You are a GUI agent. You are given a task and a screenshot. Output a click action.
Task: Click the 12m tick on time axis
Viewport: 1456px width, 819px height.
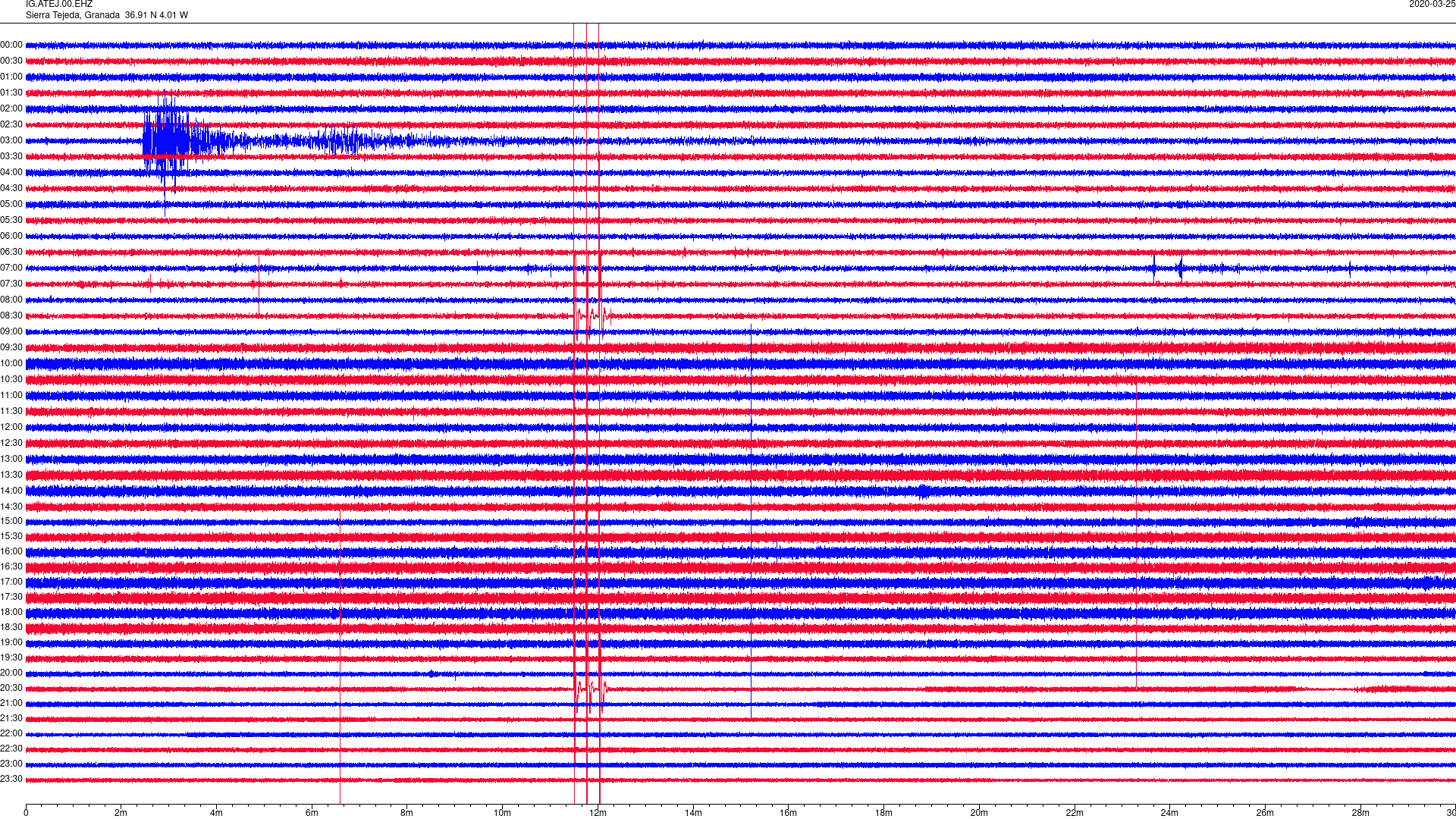coord(598,813)
